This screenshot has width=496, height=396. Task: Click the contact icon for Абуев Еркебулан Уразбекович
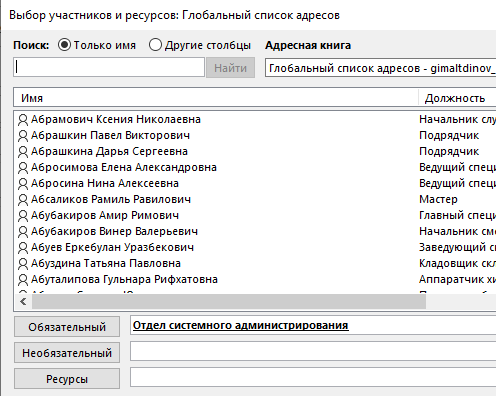coord(23,248)
